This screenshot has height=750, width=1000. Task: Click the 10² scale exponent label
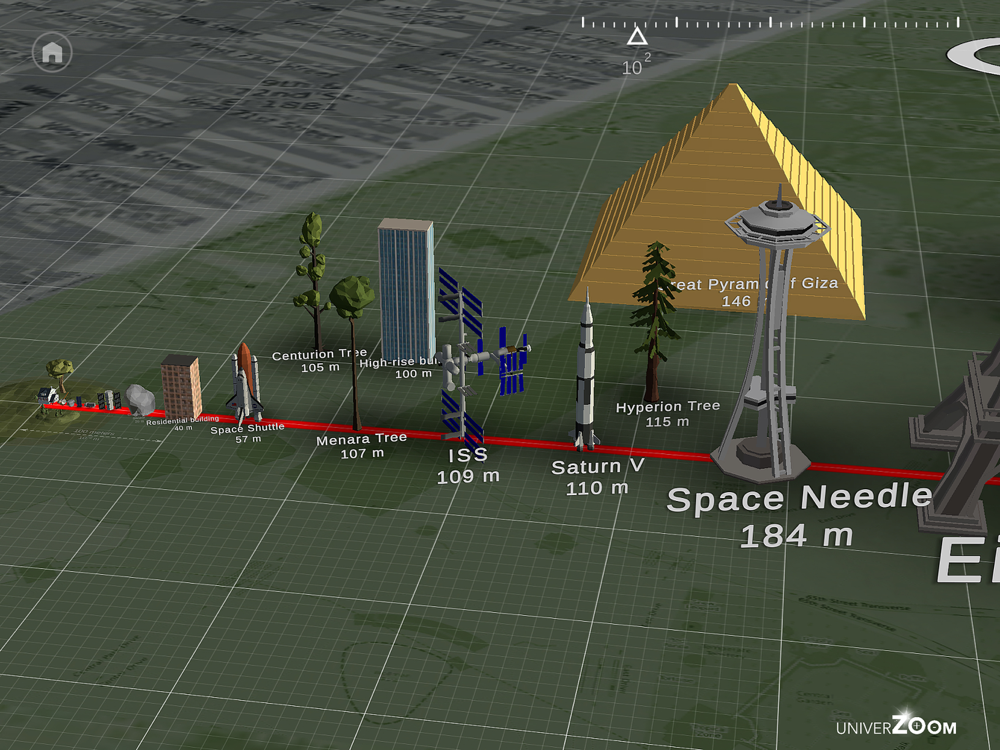(636, 64)
